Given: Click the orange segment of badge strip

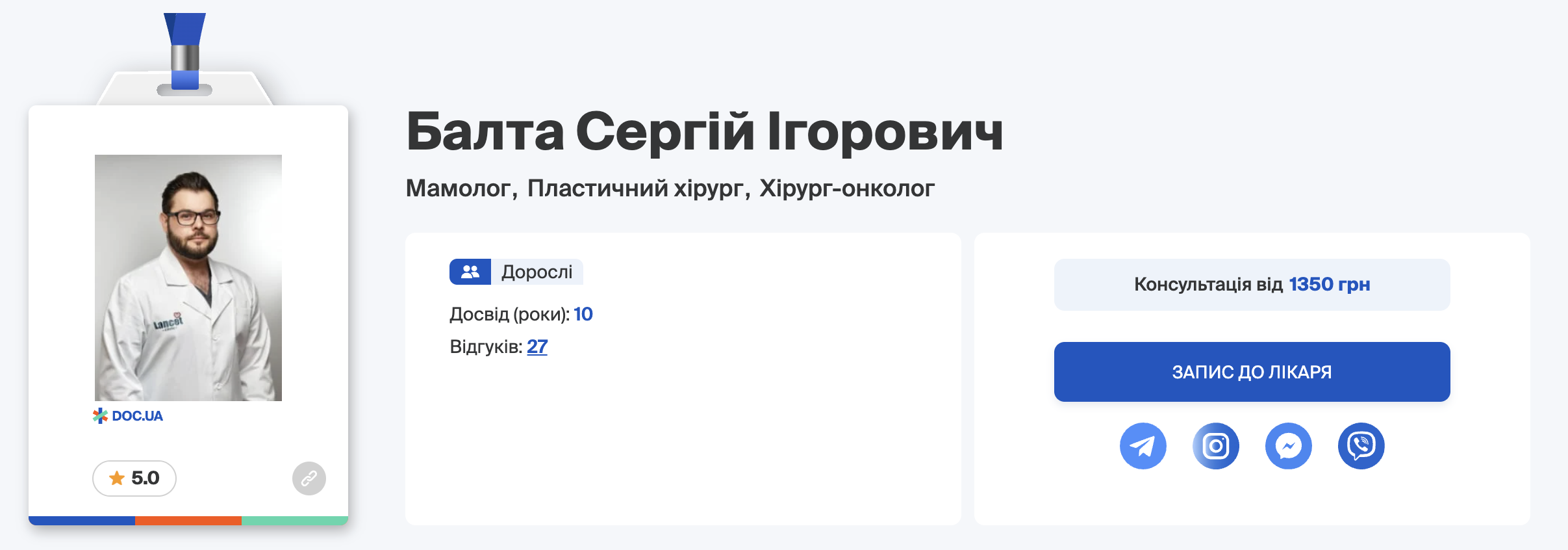Looking at the screenshot, I should coord(188,521).
